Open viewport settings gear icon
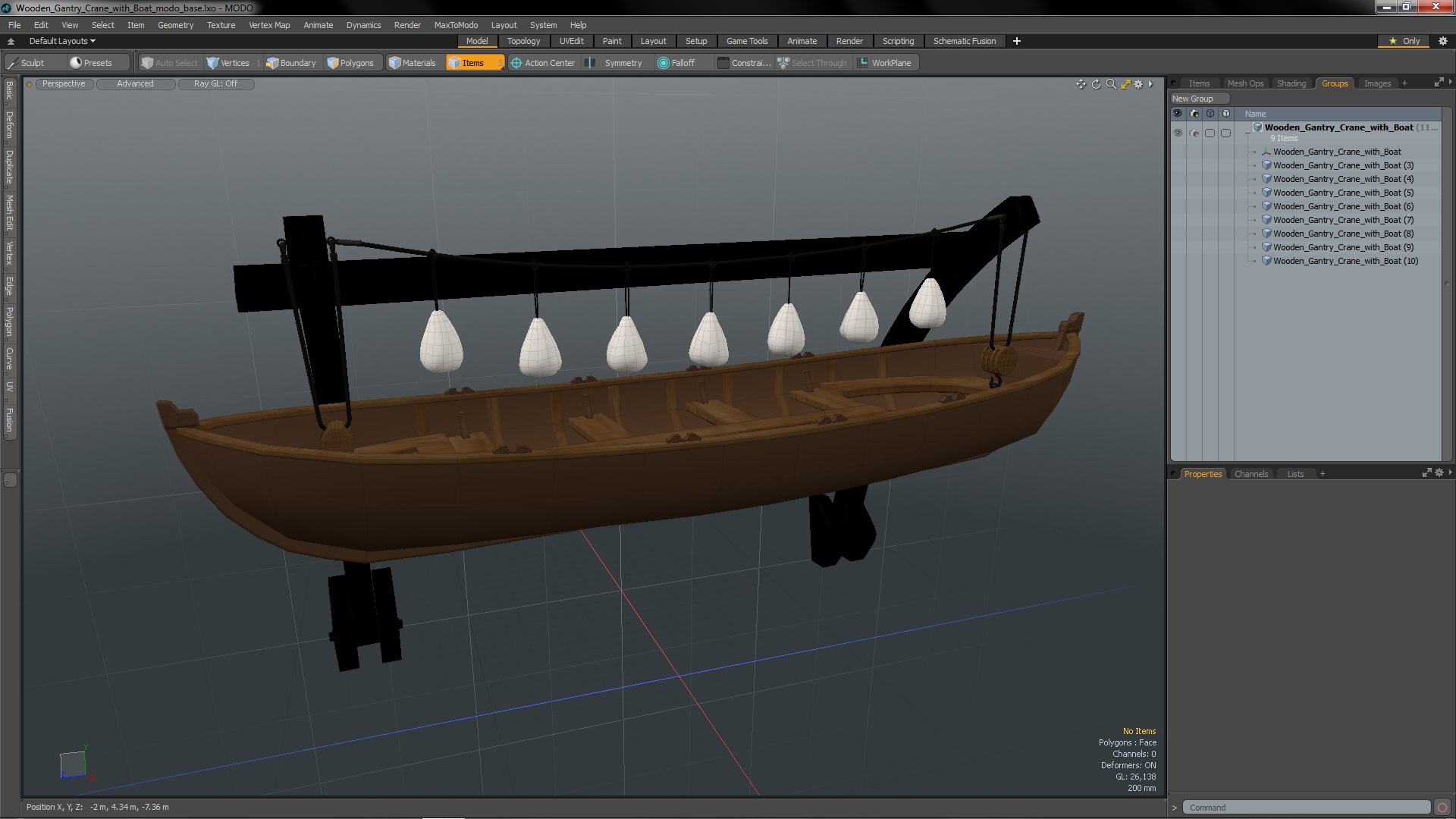Image resolution: width=1456 pixels, height=819 pixels. click(1138, 84)
